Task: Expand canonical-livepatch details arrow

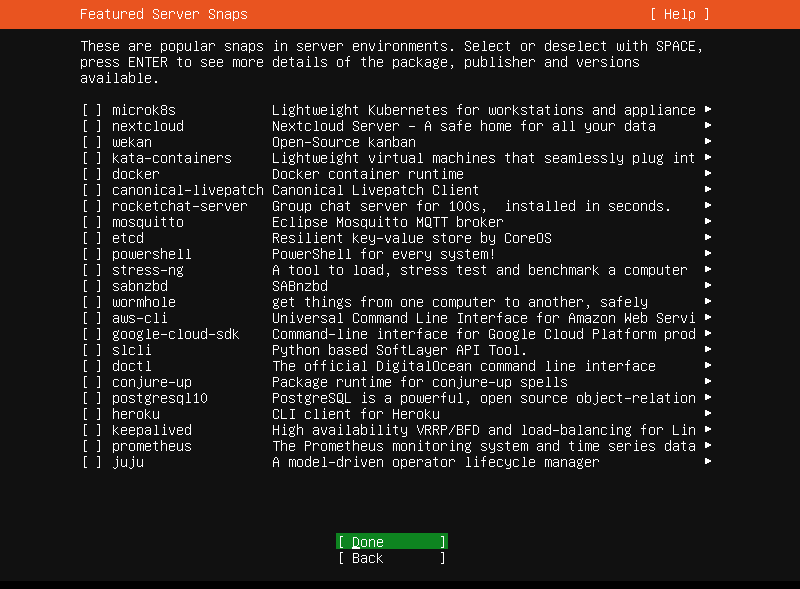Action: [708, 189]
